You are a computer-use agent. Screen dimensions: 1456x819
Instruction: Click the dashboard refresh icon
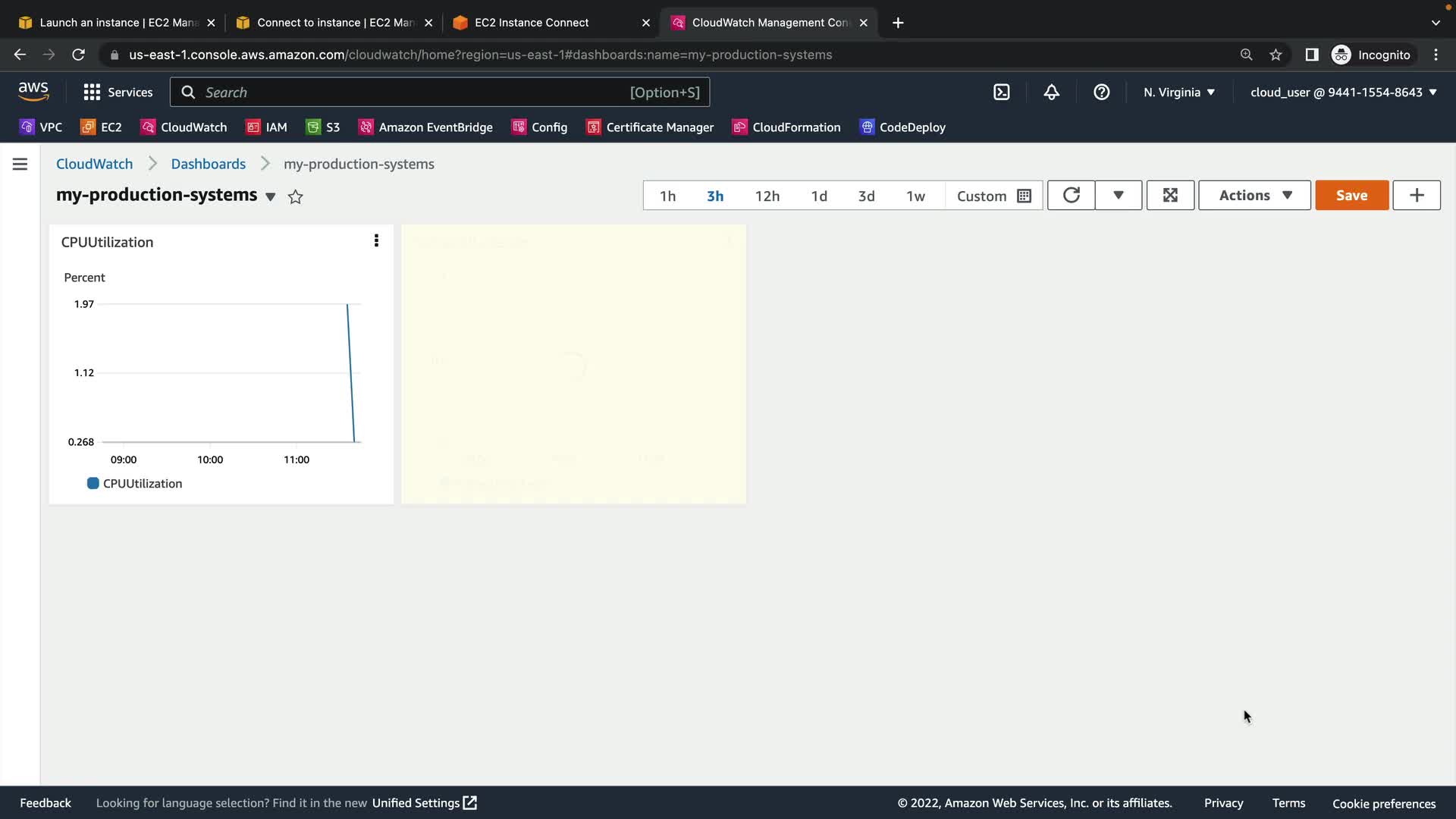[1071, 196]
